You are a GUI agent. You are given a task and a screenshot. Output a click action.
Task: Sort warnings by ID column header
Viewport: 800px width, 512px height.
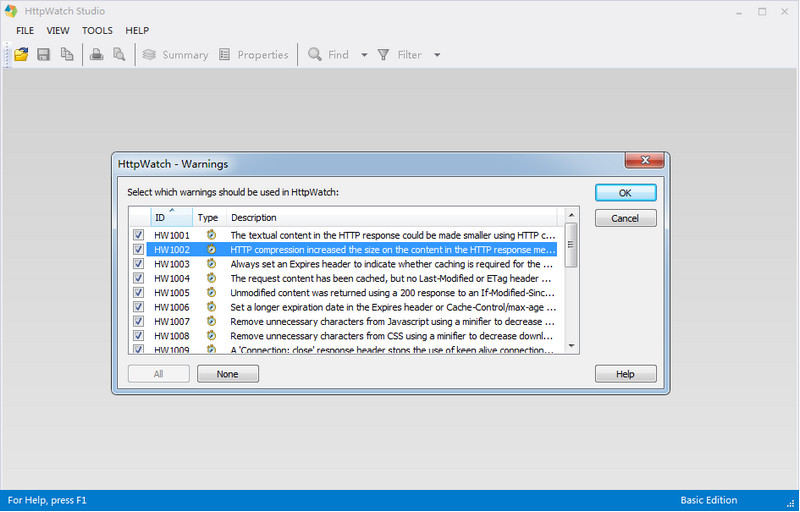[171, 217]
